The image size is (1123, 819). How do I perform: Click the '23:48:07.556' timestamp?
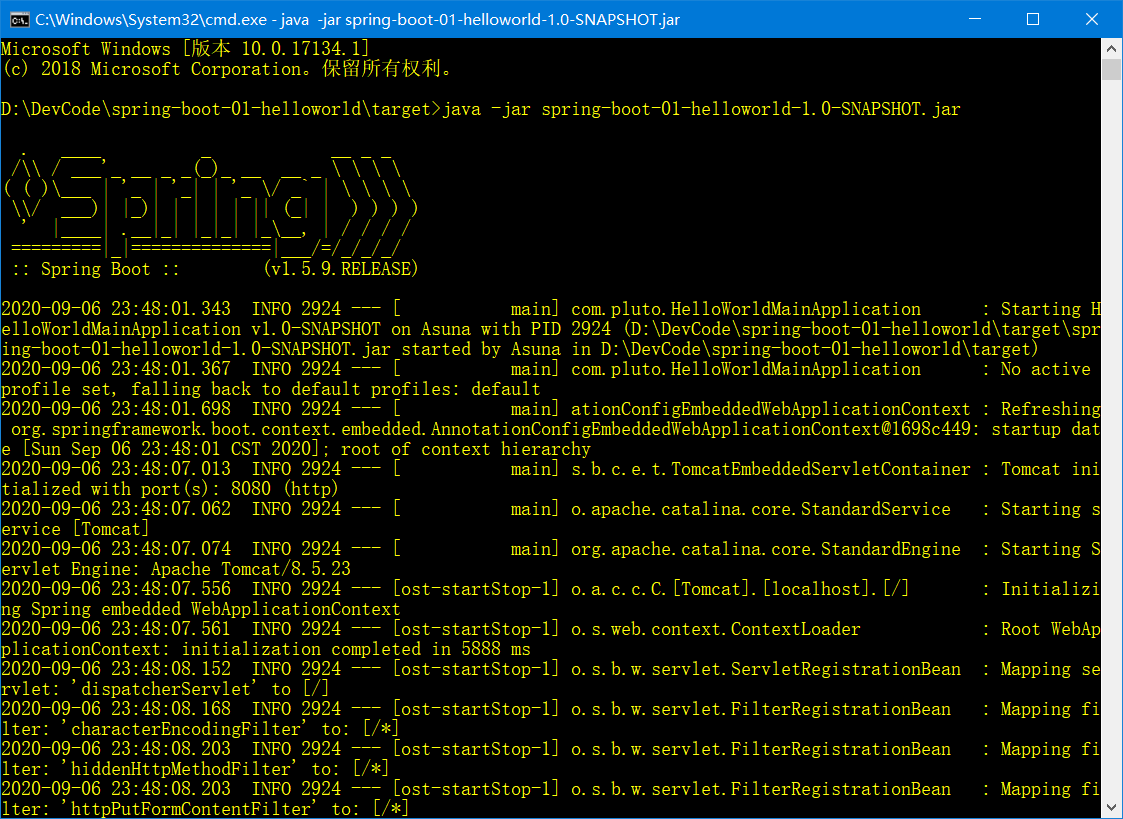[x=171, y=589]
